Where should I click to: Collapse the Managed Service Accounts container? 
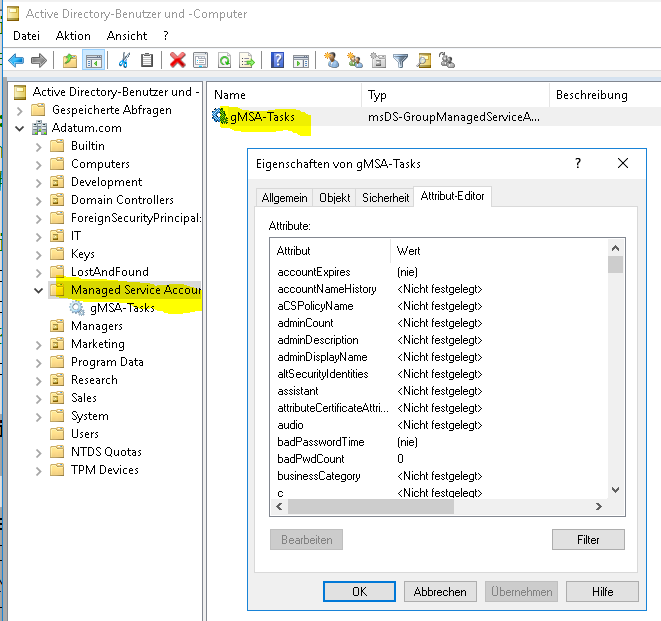pos(38,290)
